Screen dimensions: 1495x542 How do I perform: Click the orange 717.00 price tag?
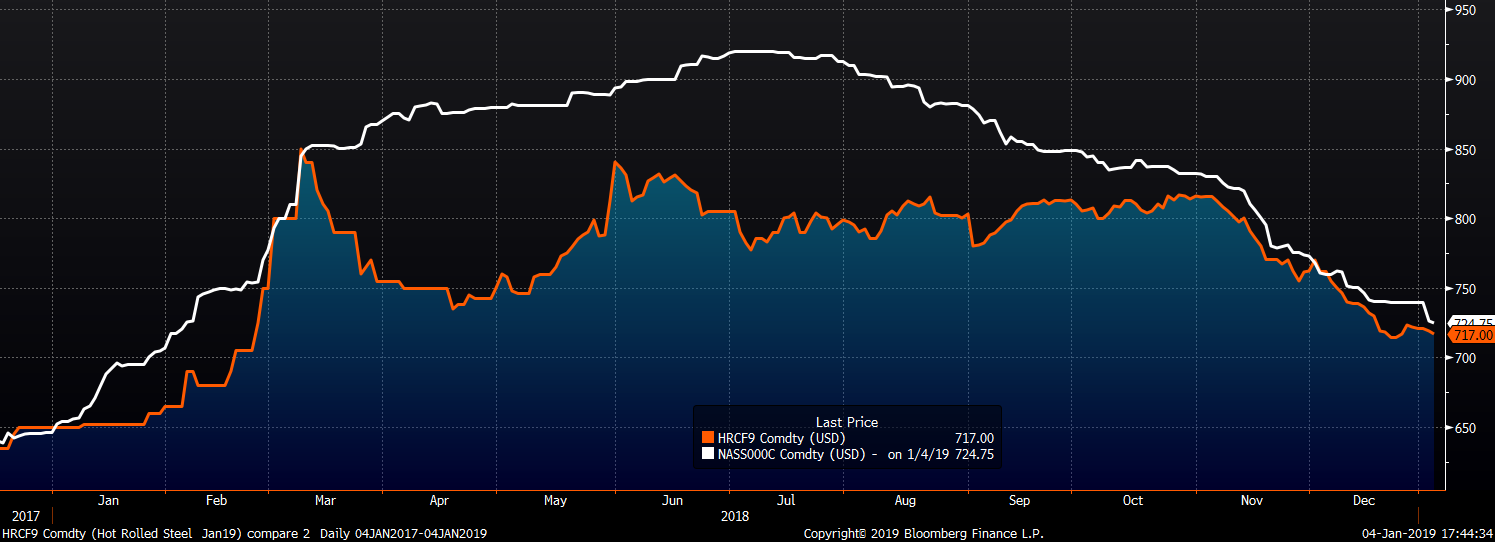pyautogui.click(x=1472, y=335)
